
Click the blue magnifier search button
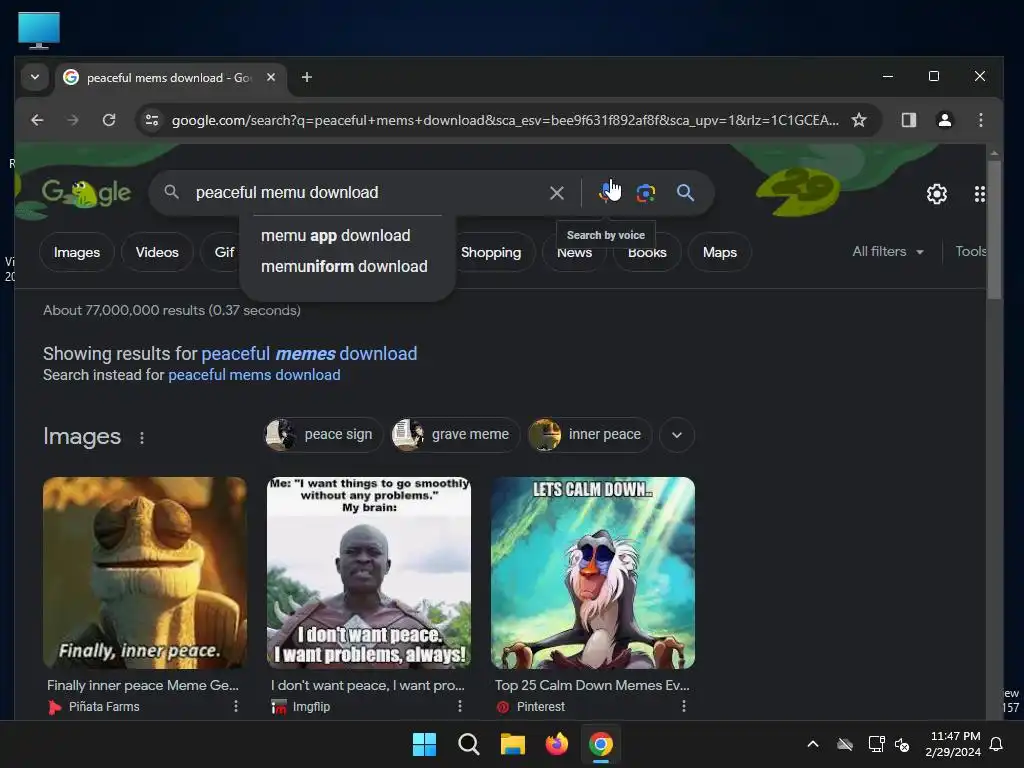(x=685, y=193)
